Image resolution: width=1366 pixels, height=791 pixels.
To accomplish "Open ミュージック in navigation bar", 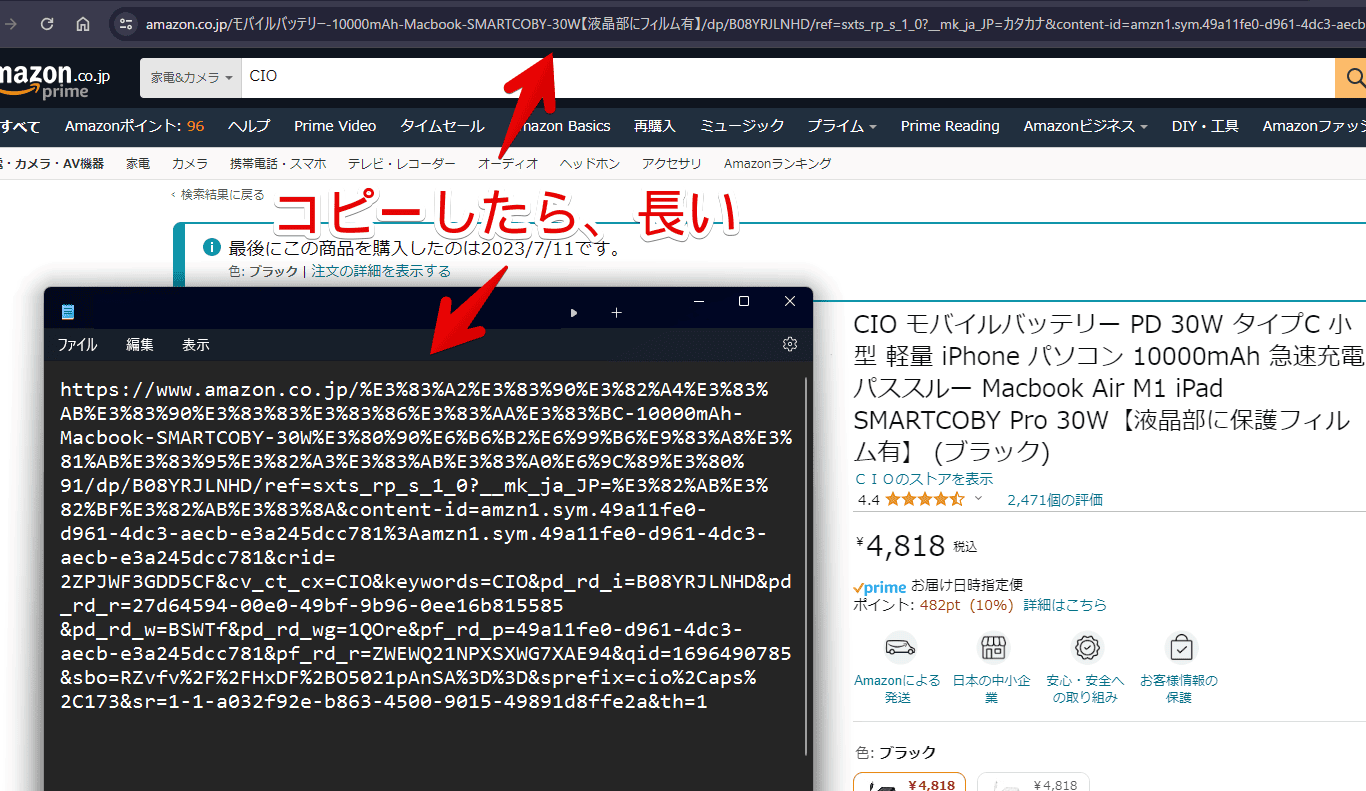I will (742, 126).
